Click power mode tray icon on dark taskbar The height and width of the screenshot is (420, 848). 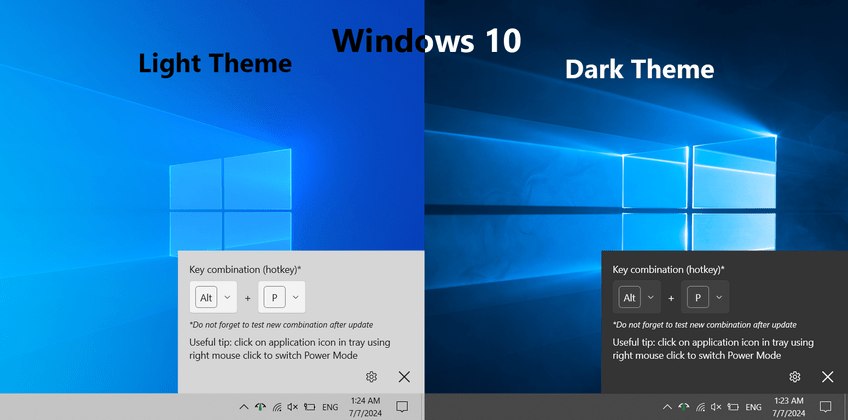click(x=684, y=407)
